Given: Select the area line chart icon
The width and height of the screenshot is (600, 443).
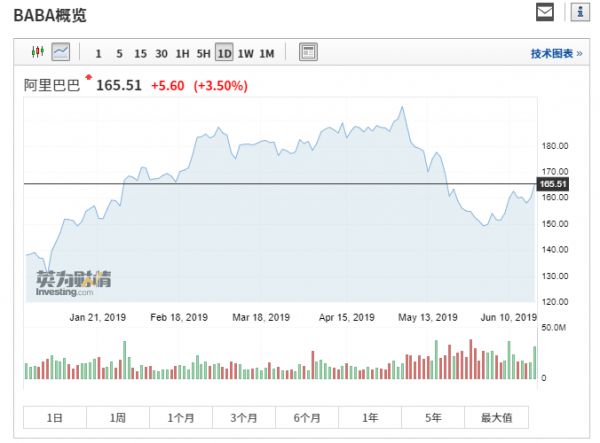Looking at the screenshot, I should [x=61, y=52].
